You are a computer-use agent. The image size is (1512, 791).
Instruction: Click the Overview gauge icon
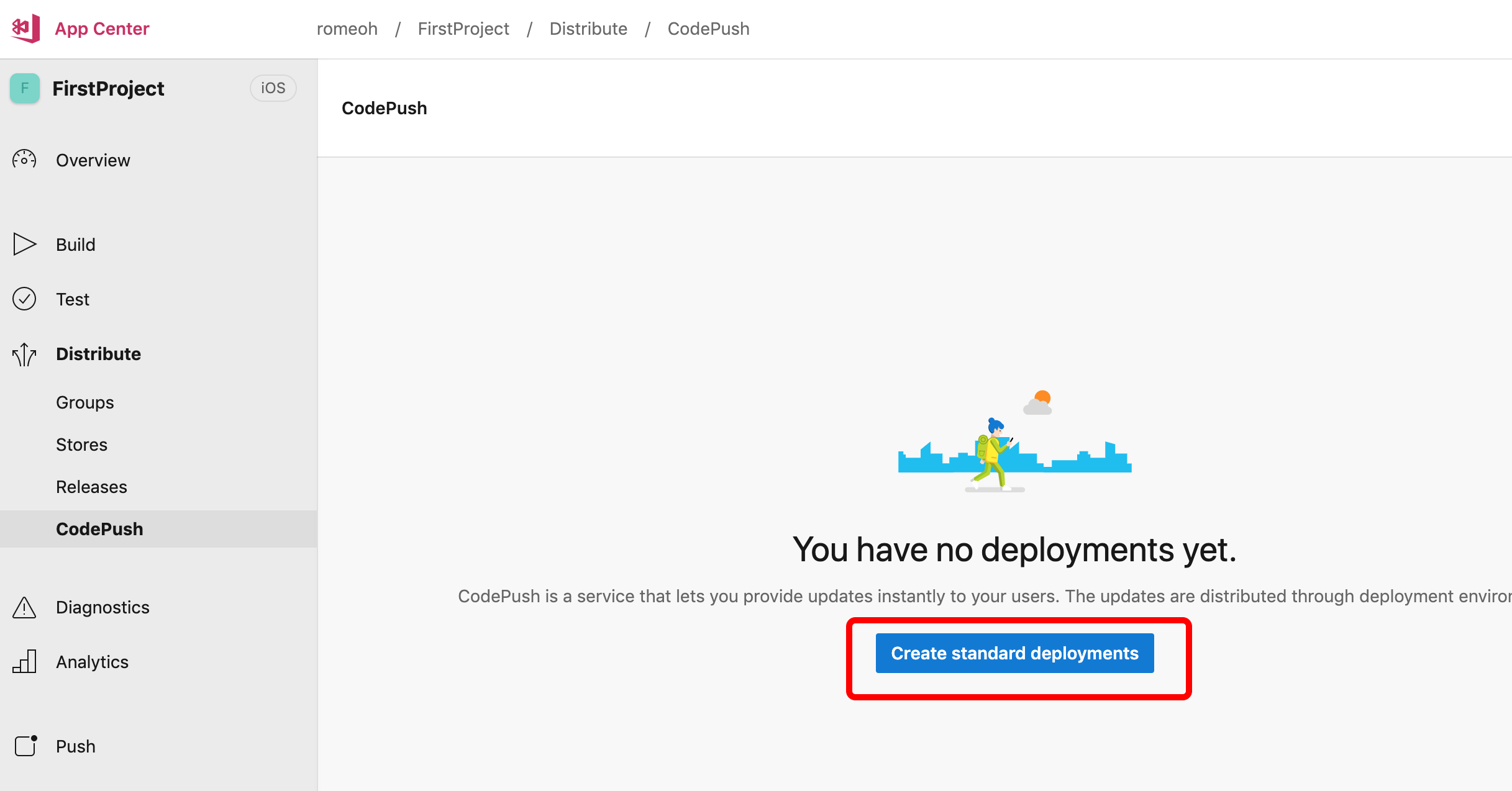[x=24, y=160]
